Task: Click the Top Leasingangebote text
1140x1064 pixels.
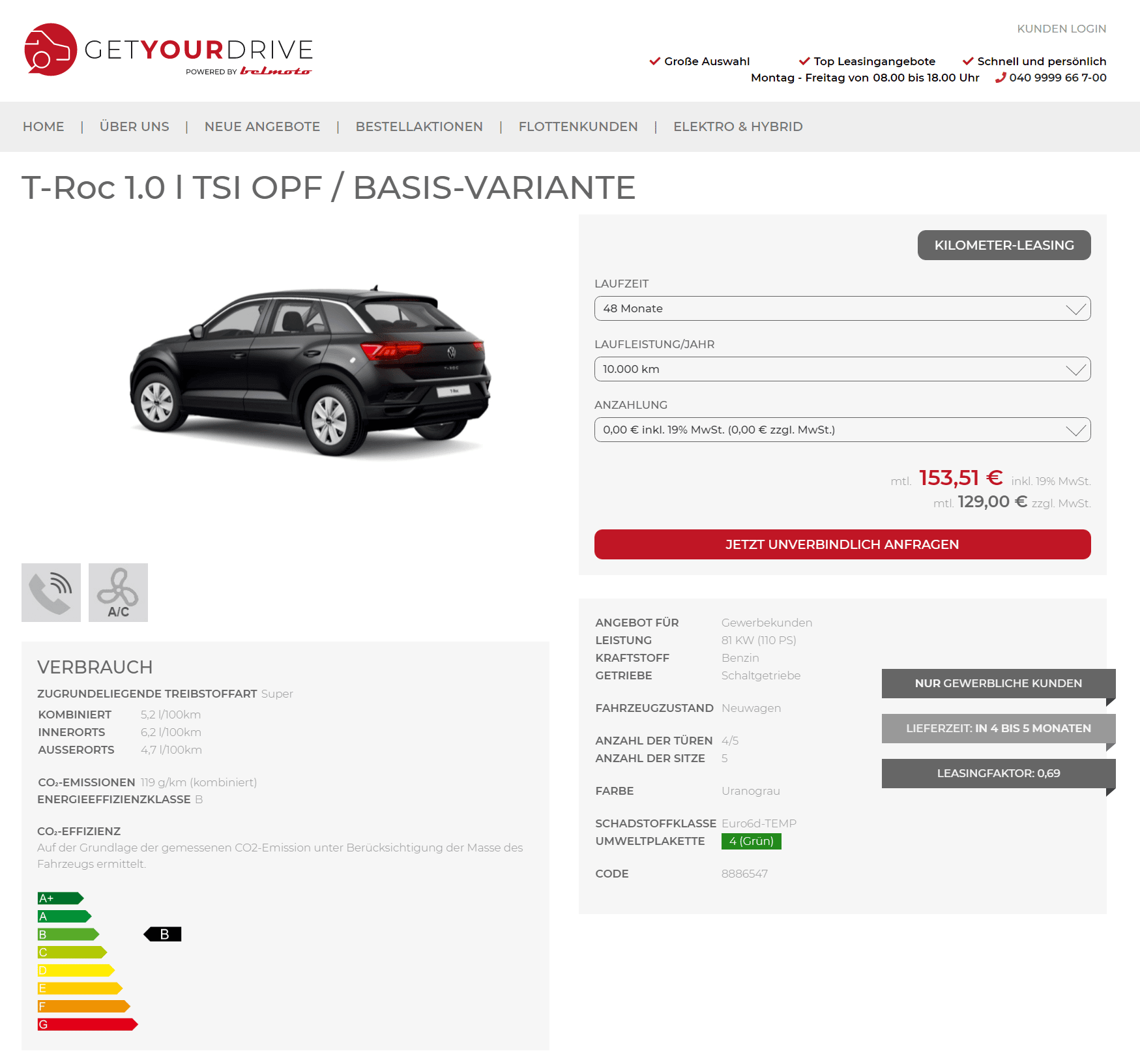Action: tap(874, 61)
